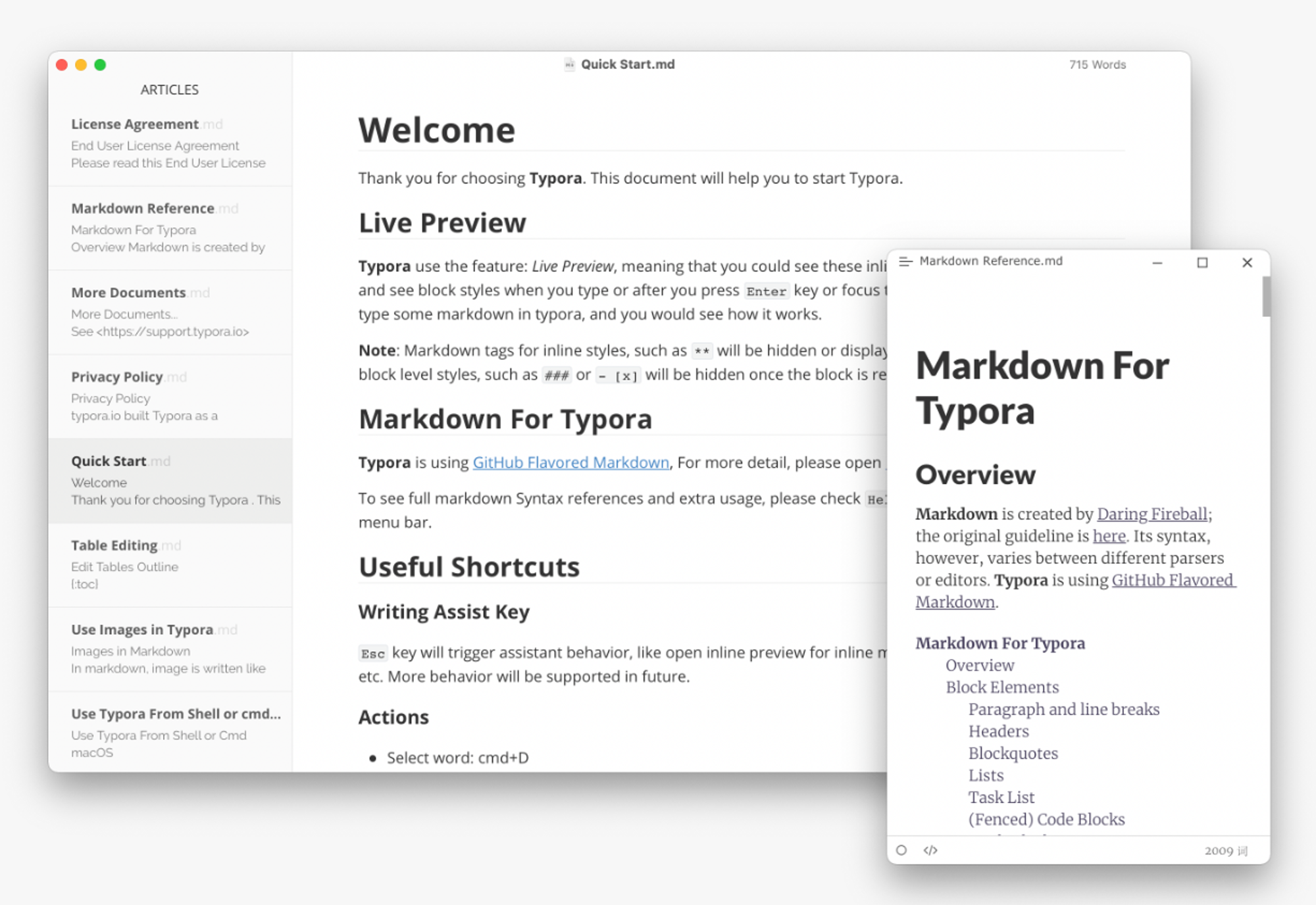Viewport: 1316px width, 905px height.
Task: Click the yellow minimize traffic light button
Action: click(81, 64)
